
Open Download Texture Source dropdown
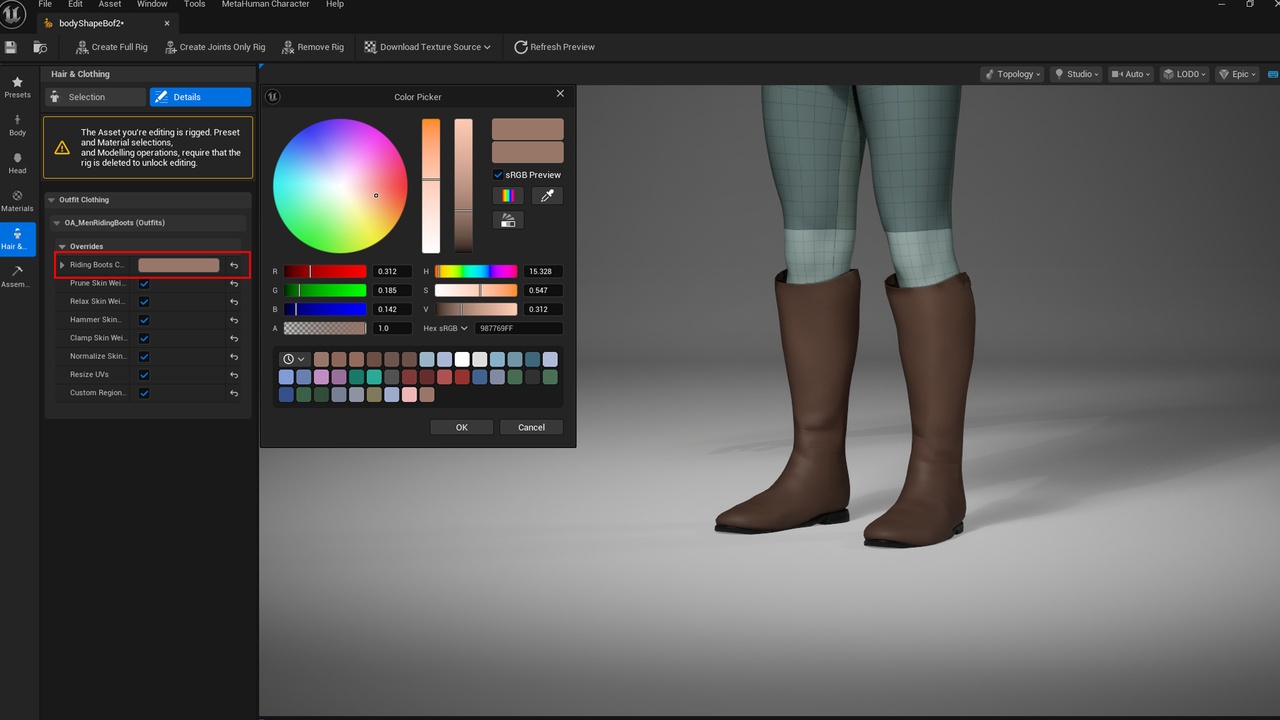pyautogui.click(x=427, y=47)
